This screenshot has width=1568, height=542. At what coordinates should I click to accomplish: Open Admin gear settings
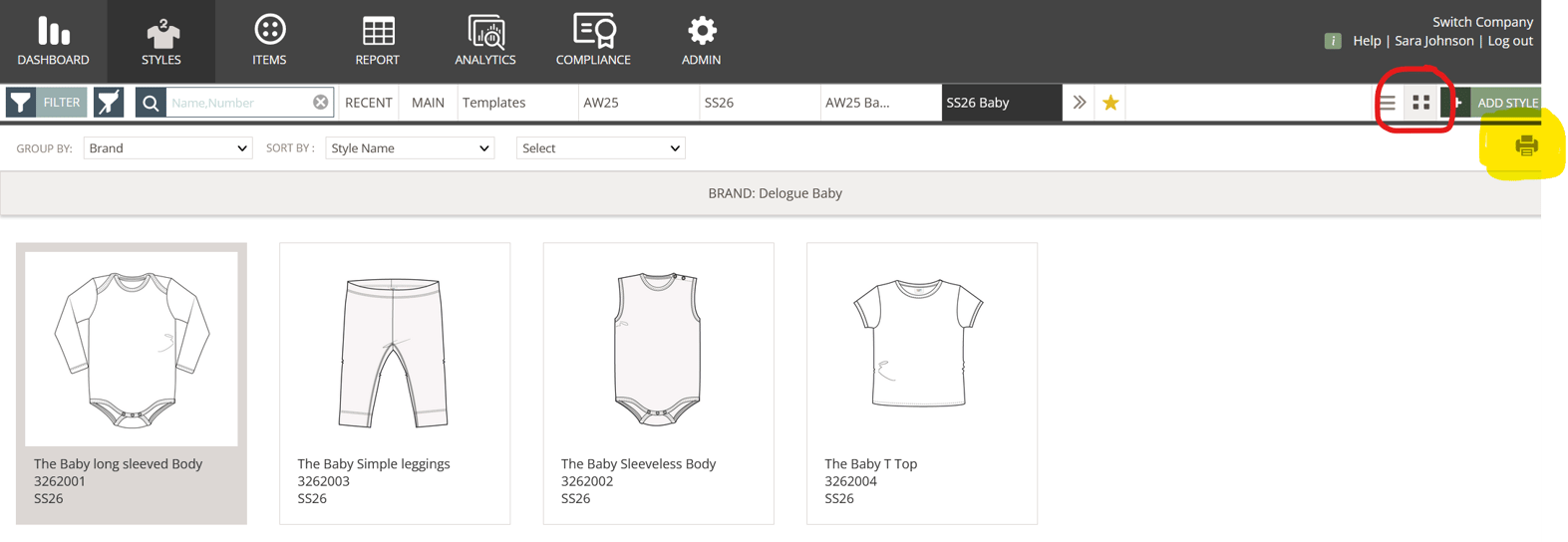(x=701, y=41)
